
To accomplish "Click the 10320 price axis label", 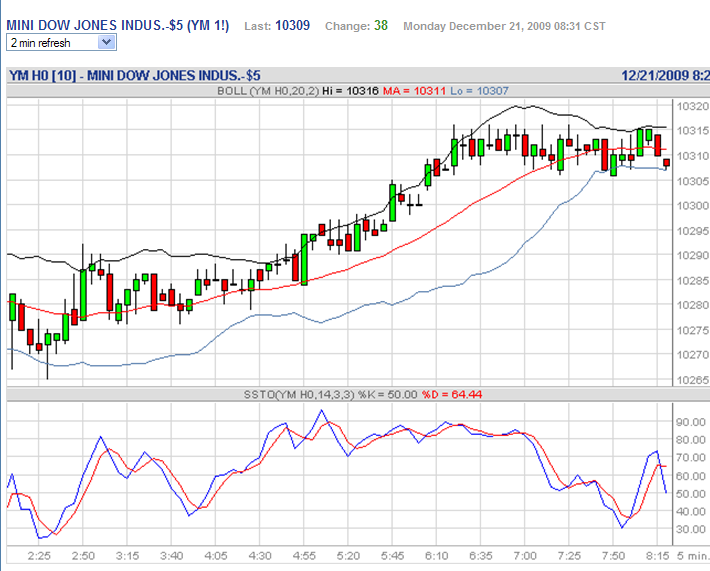I will click(692, 106).
